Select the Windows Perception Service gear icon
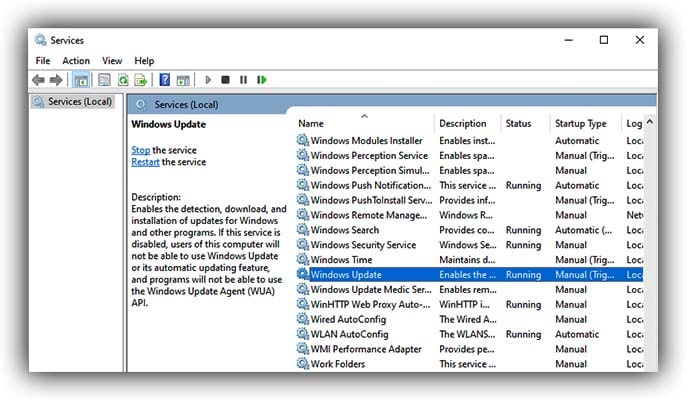This screenshot has width=687, height=401. tap(302, 155)
